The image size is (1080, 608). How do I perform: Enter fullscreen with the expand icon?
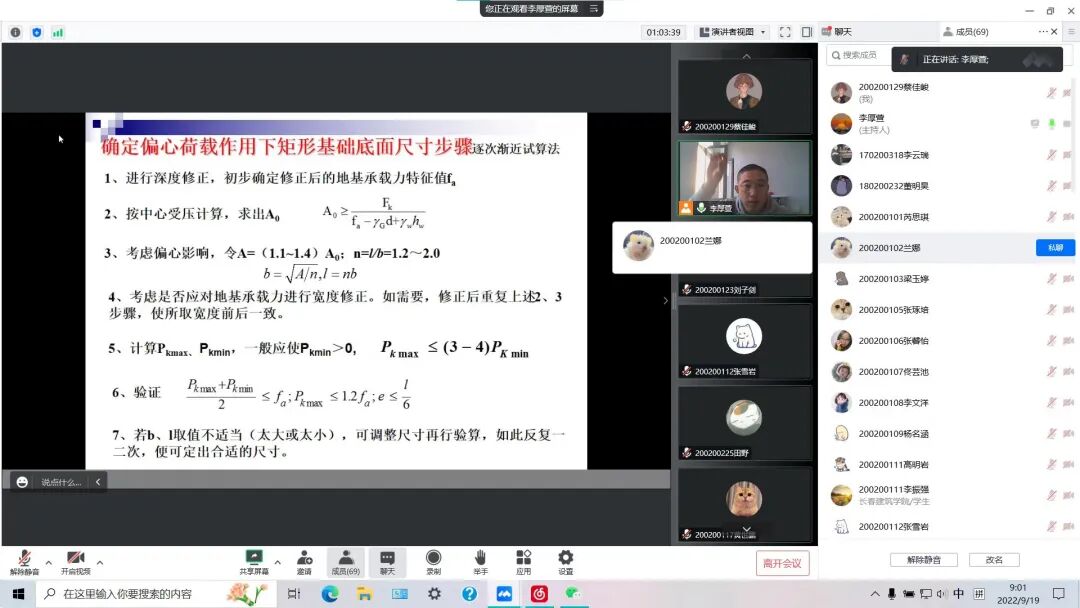point(784,31)
